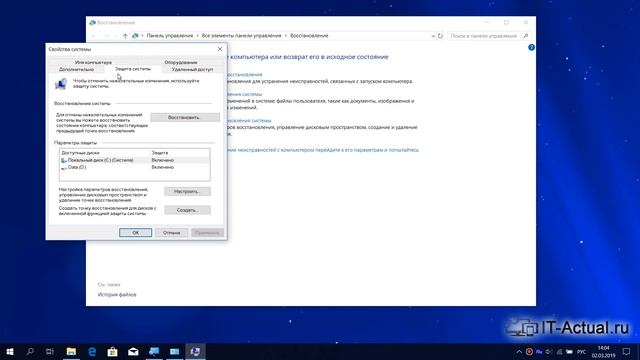Open the Удаленный доступ tab
The height and width of the screenshot is (360, 640).
tap(192, 69)
